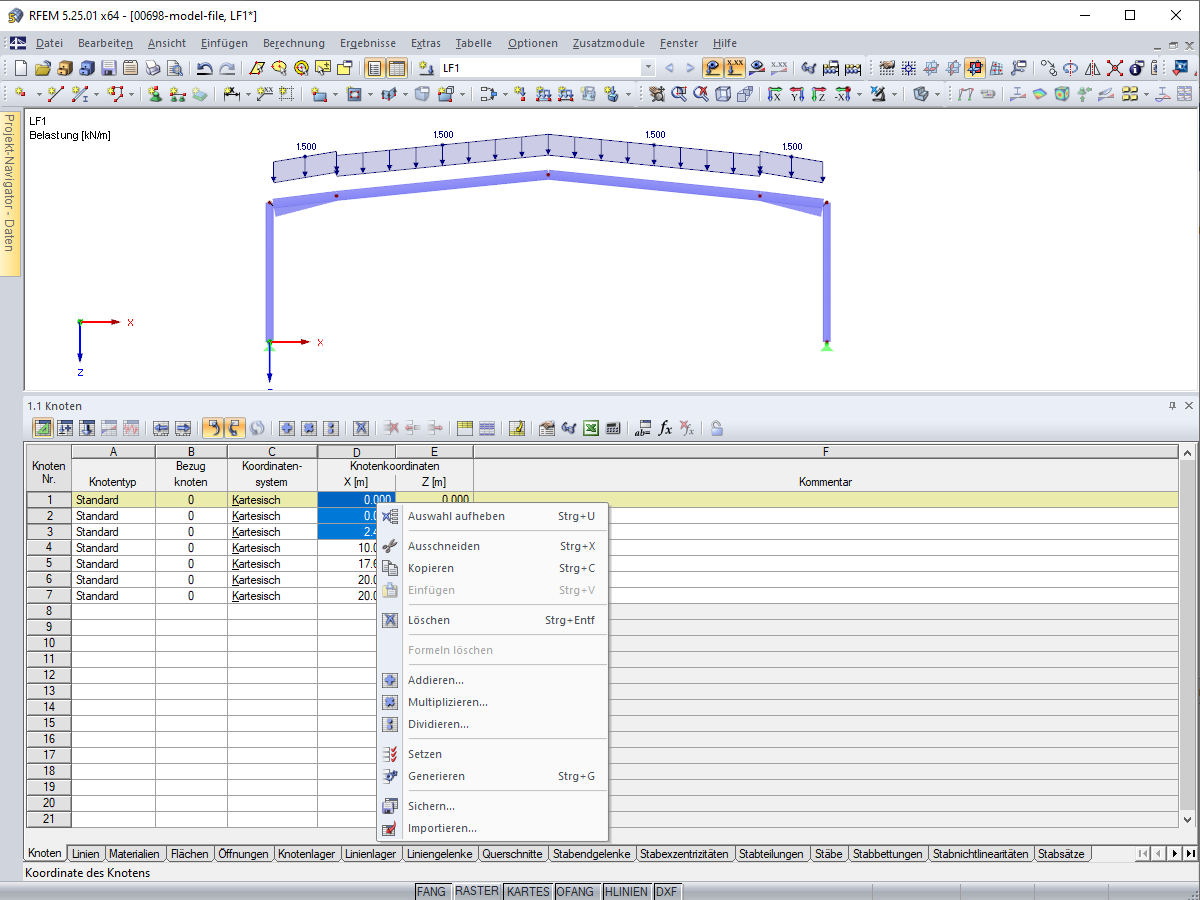Switch to the Knotenlager tab

pyautogui.click(x=307, y=854)
